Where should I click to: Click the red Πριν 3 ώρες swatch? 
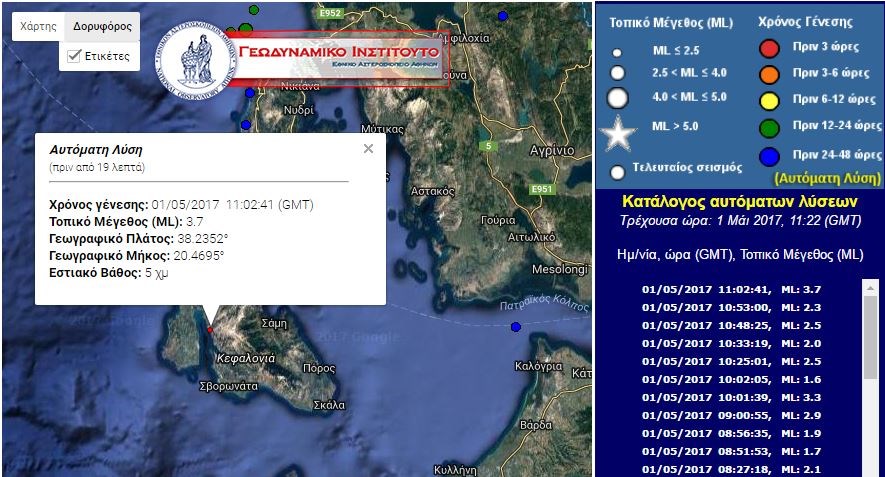click(x=769, y=48)
